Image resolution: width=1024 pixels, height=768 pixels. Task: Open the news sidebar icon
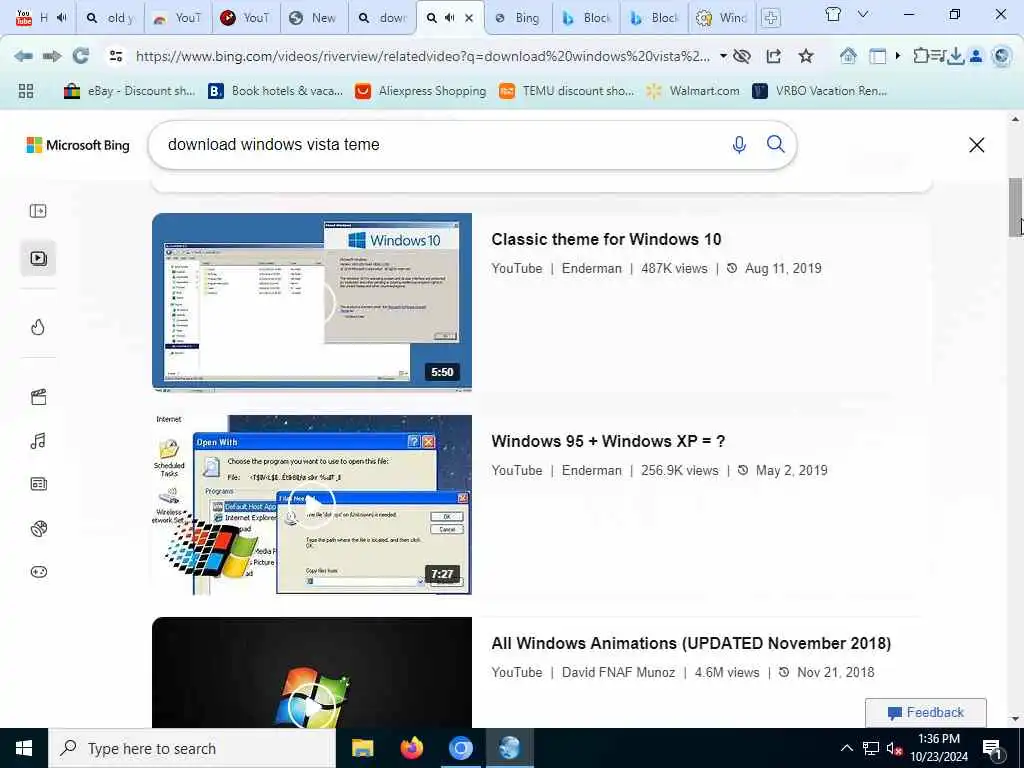39,484
